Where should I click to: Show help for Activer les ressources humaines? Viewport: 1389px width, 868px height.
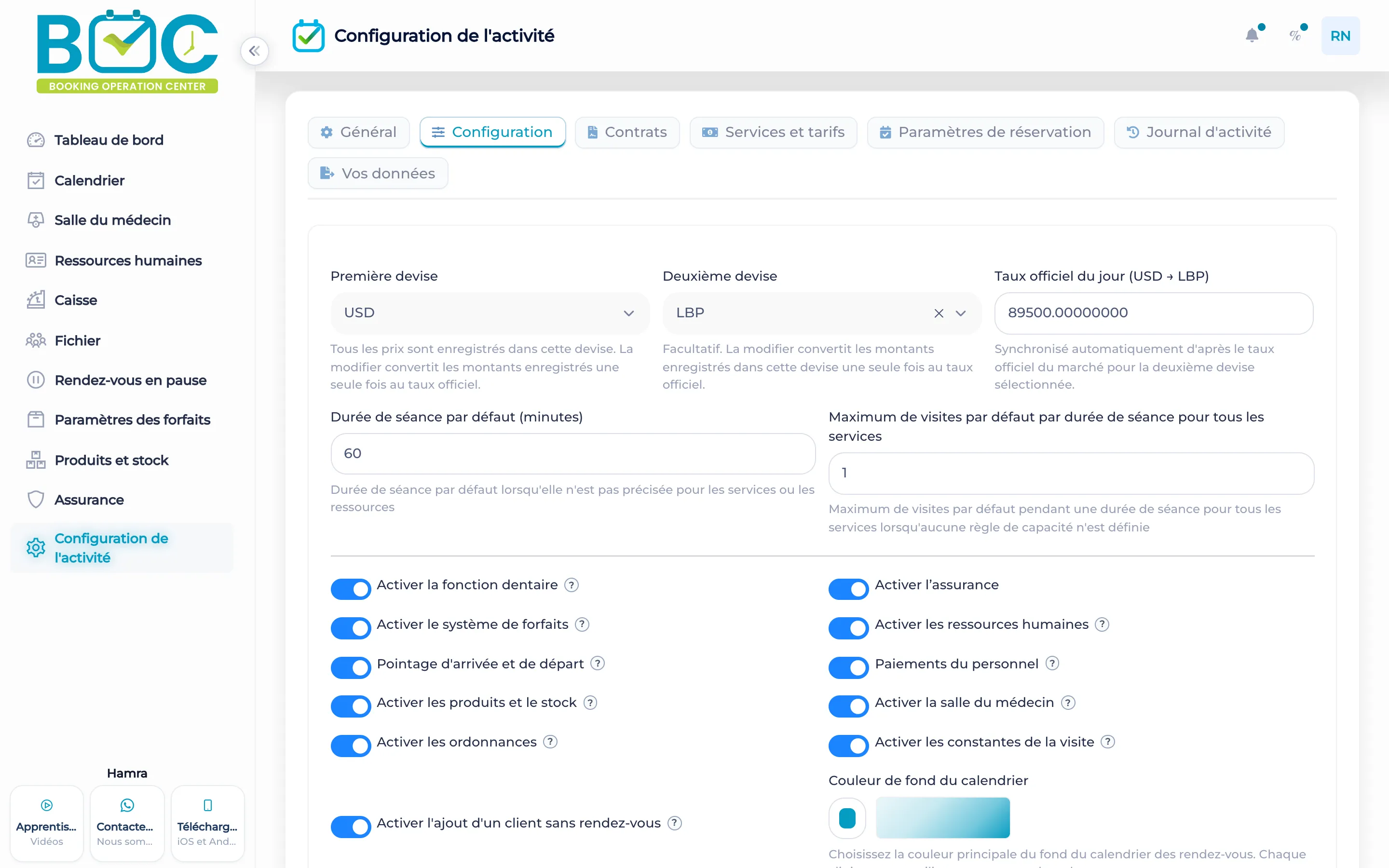[1102, 624]
